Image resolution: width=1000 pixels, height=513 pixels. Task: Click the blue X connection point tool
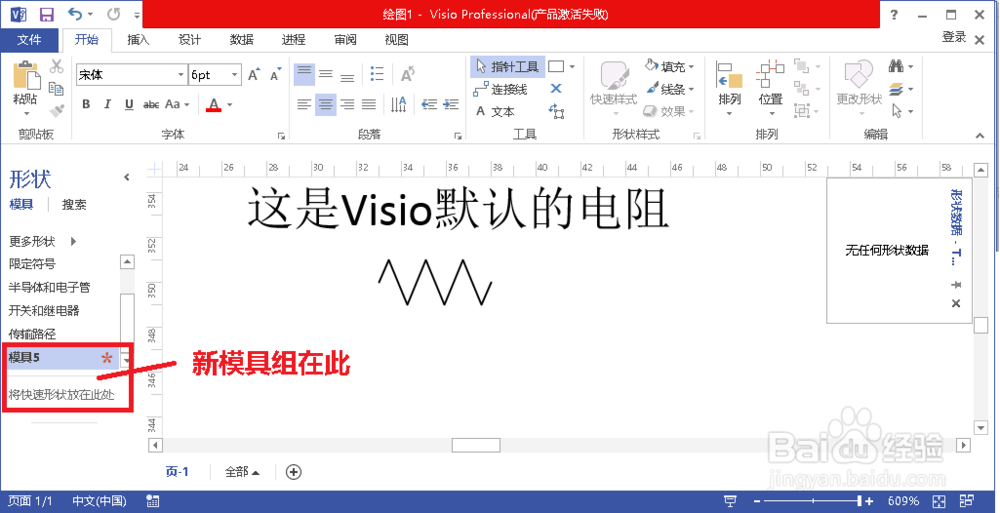pyautogui.click(x=556, y=89)
